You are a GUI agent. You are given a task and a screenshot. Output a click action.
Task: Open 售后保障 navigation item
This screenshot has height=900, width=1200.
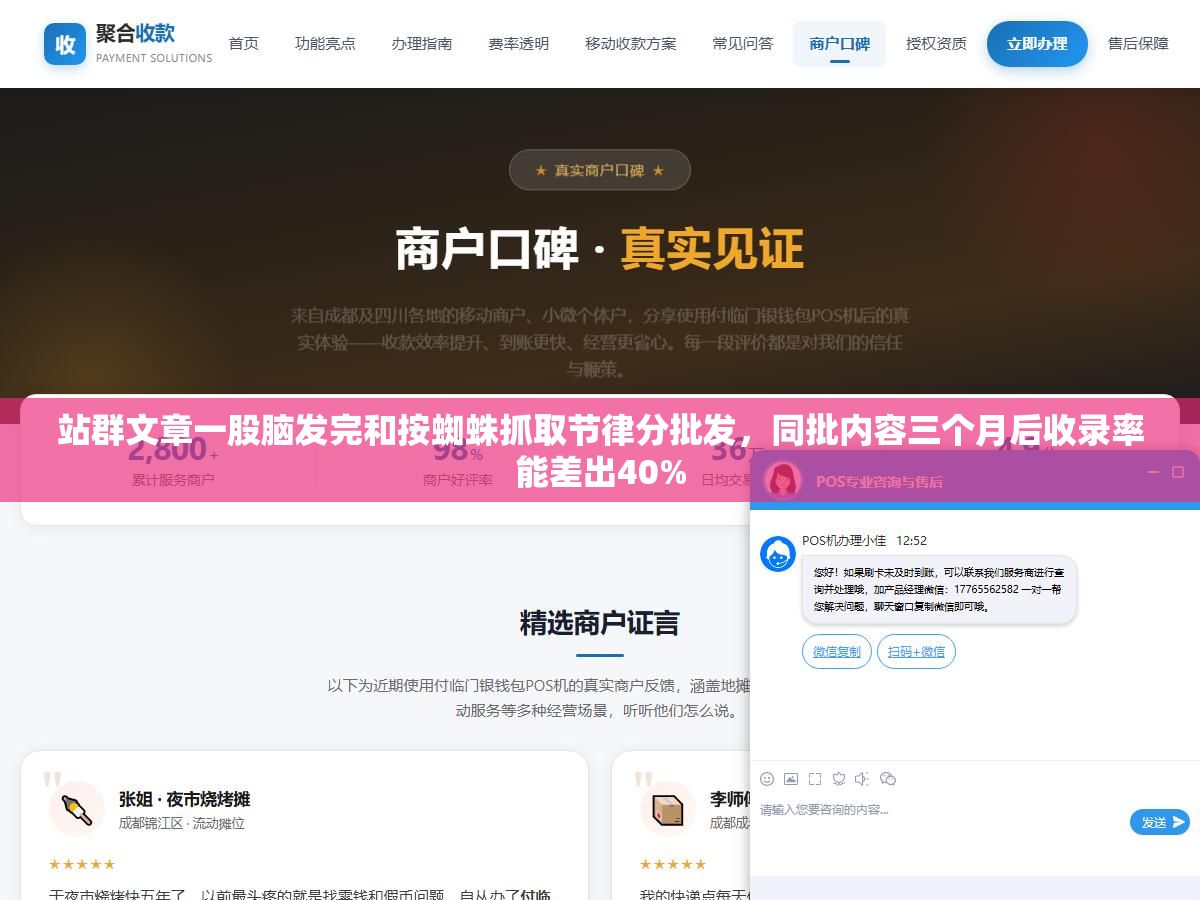1139,44
